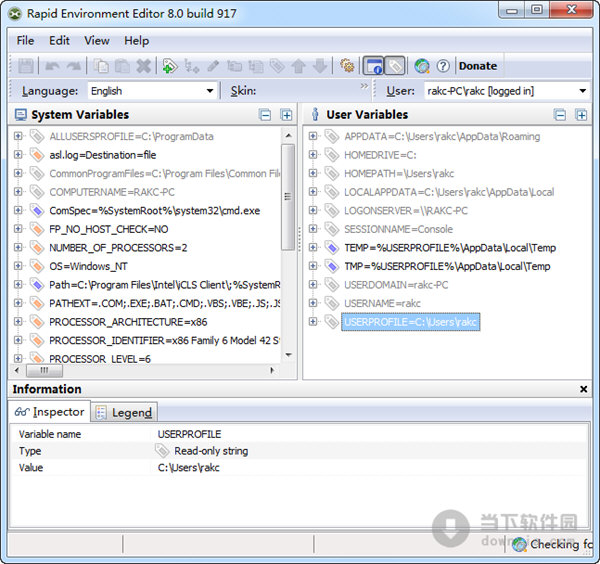
Task: Open the Language dropdown showing English
Action: click(152, 91)
